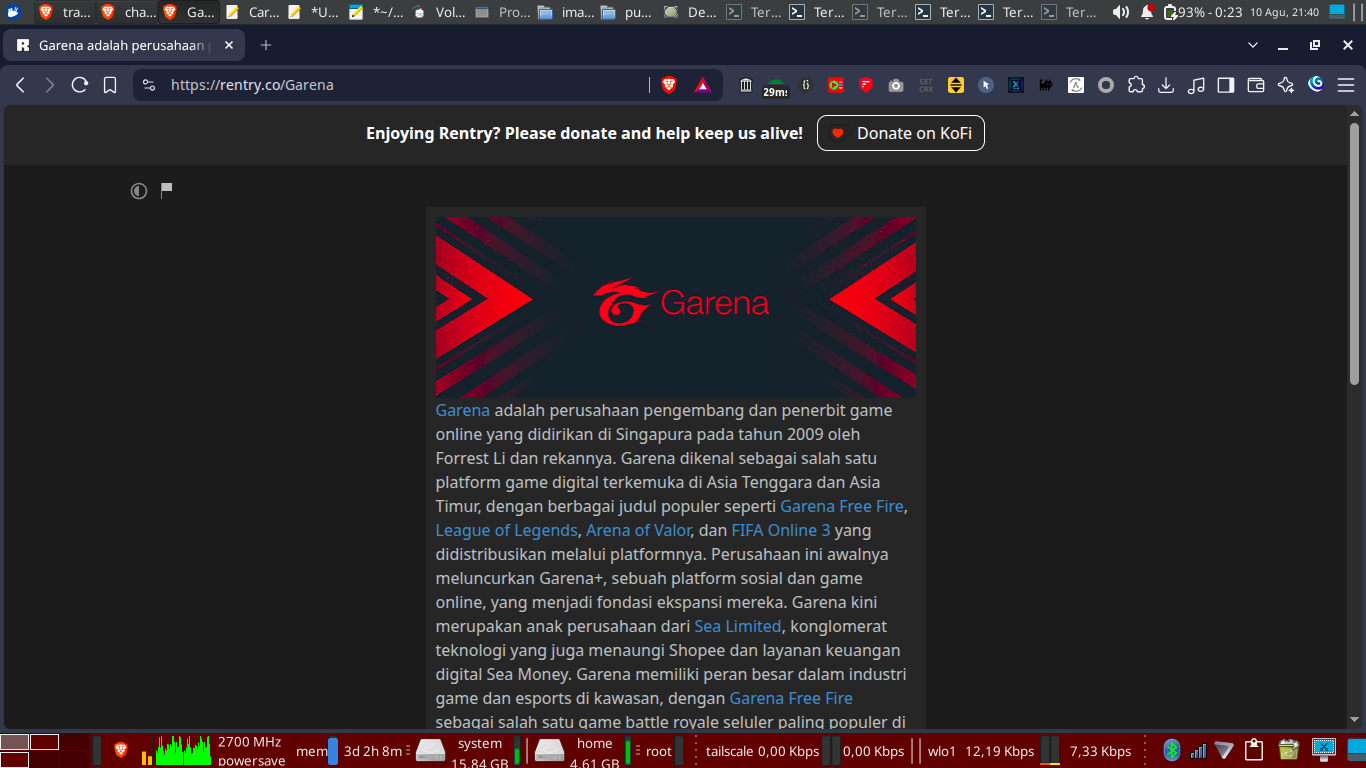Click the Donate on KoFi button

(x=901, y=133)
